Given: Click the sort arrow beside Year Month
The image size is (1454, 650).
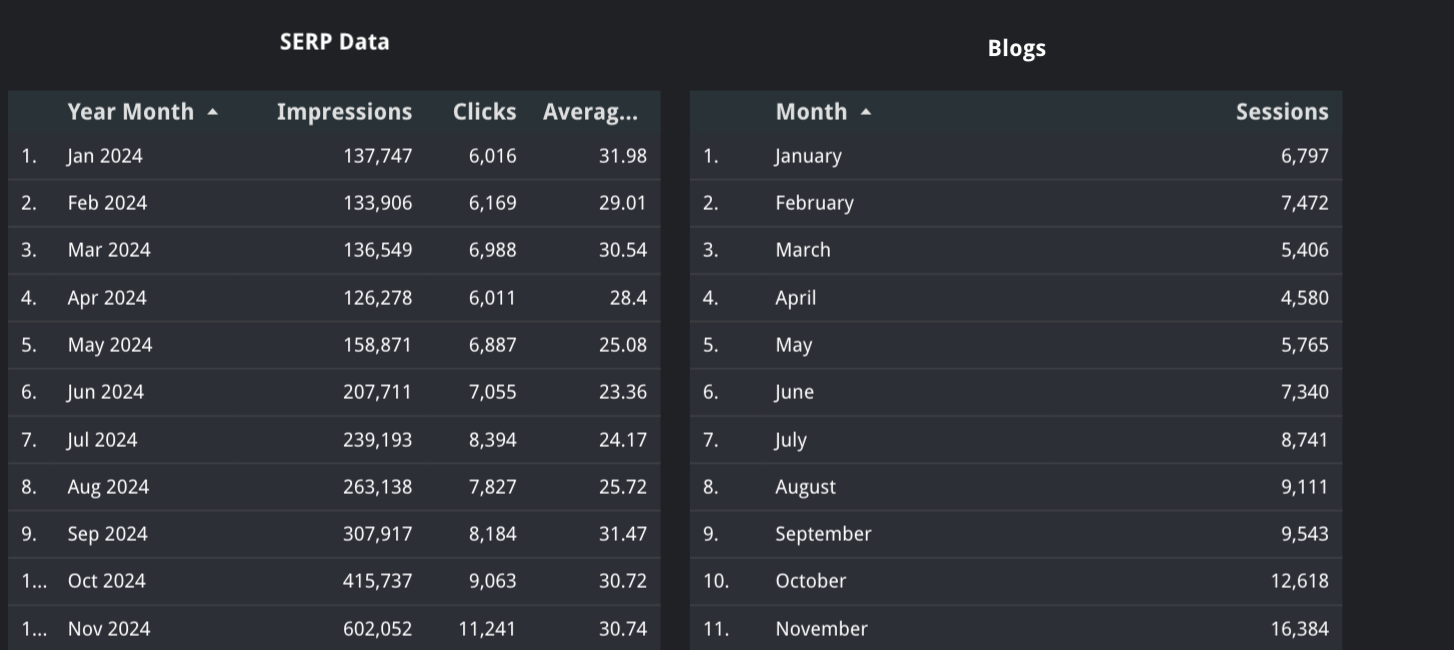Looking at the screenshot, I should tap(212, 112).
